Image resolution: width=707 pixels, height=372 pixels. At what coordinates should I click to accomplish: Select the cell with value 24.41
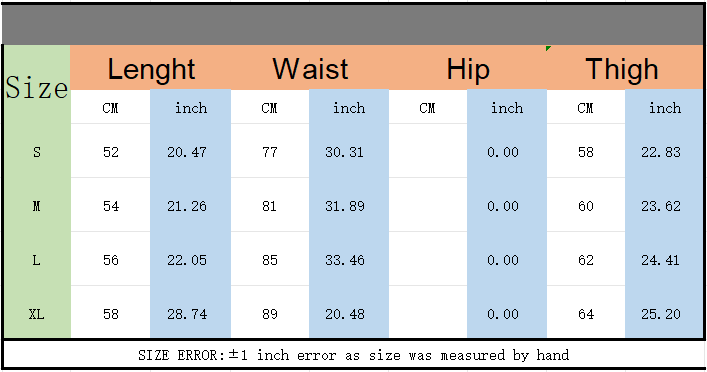664,260
